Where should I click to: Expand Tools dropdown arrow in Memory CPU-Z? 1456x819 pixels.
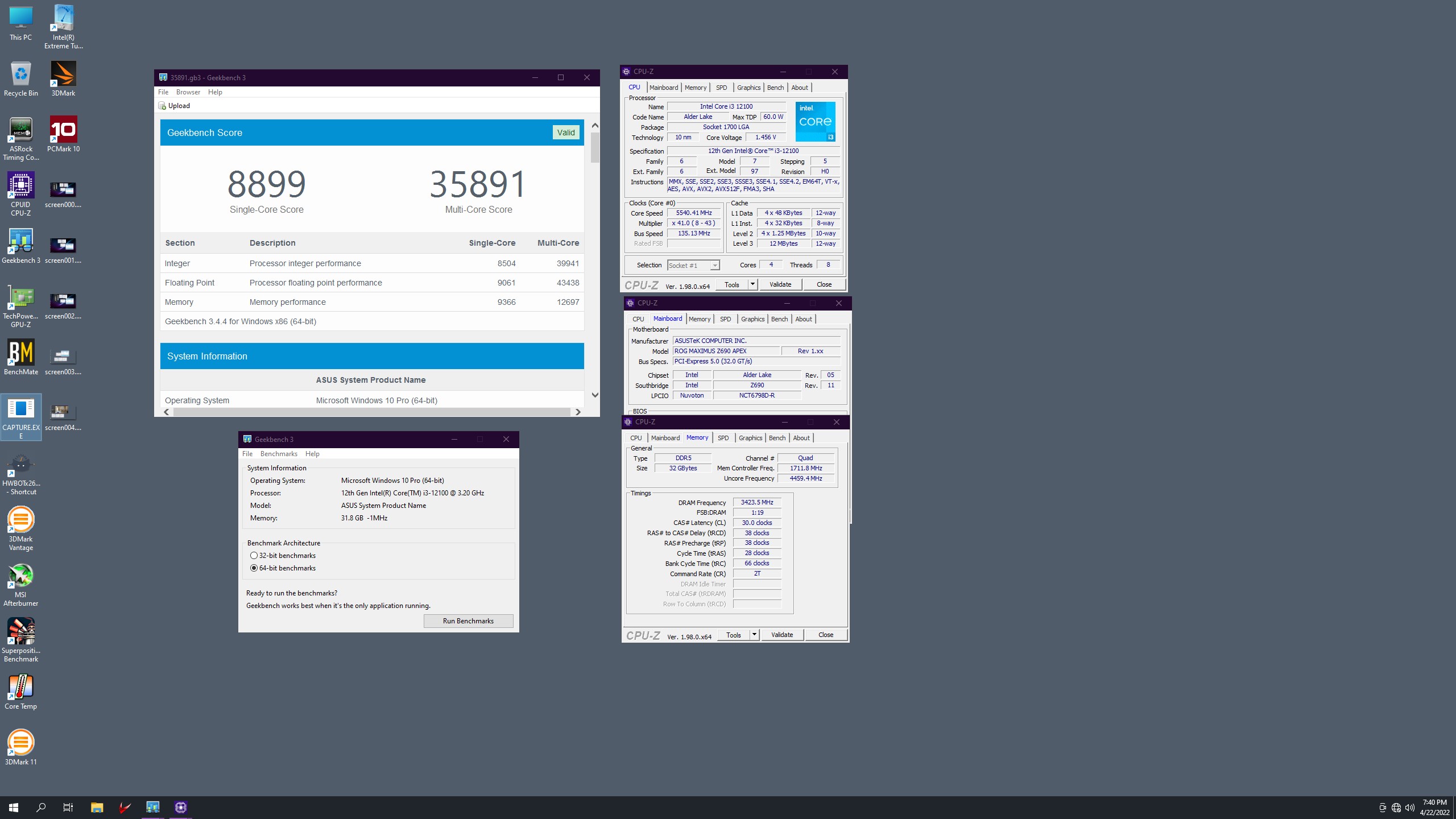click(x=754, y=635)
